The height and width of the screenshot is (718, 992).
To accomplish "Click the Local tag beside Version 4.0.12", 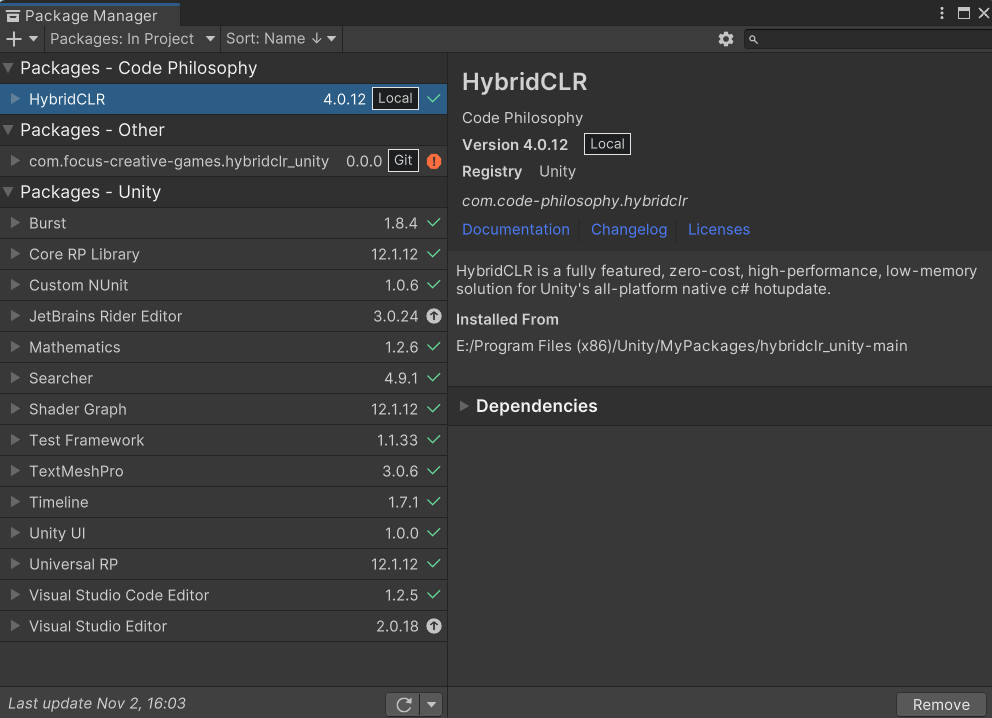I will pos(607,144).
